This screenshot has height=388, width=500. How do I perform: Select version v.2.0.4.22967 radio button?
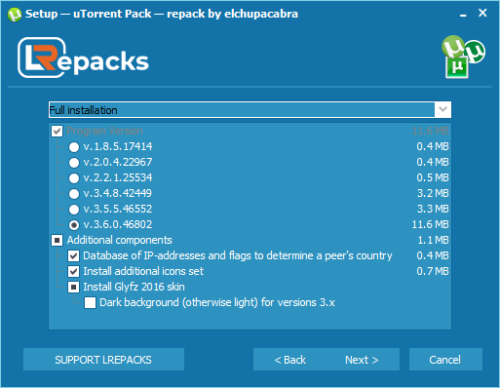(x=74, y=162)
